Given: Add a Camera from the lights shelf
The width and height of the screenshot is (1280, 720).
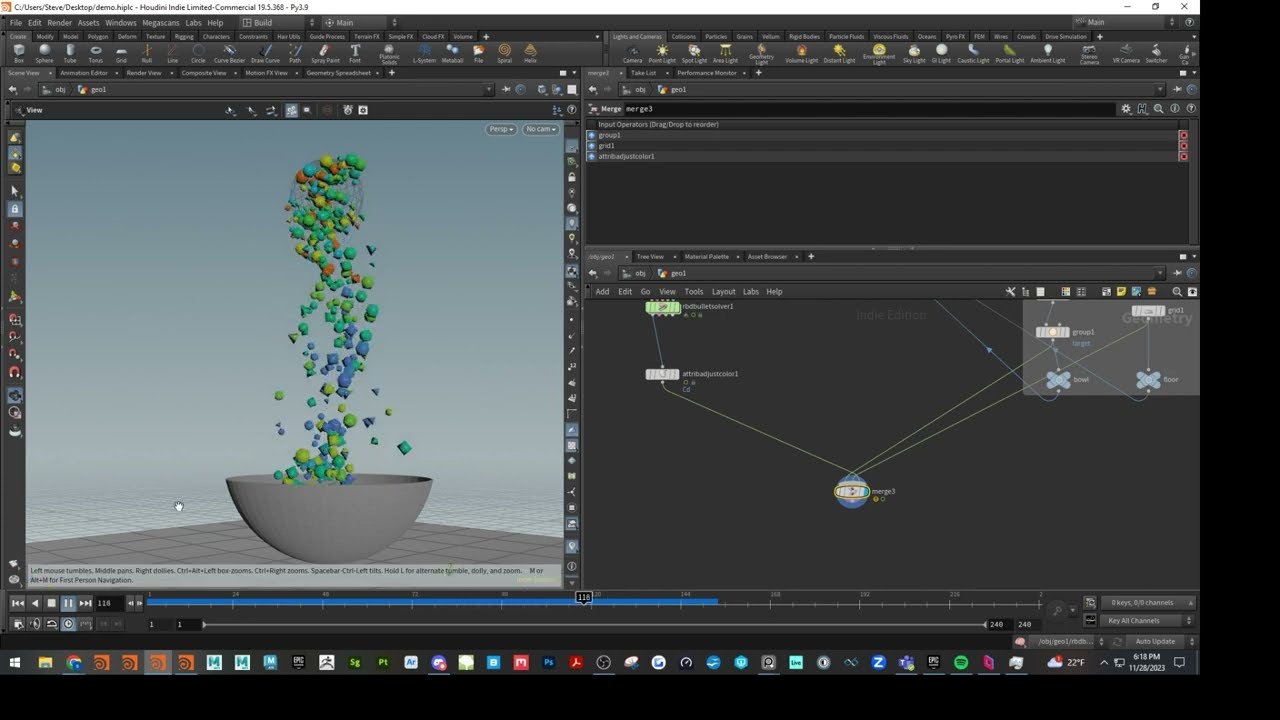Looking at the screenshot, I should click(632, 53).
